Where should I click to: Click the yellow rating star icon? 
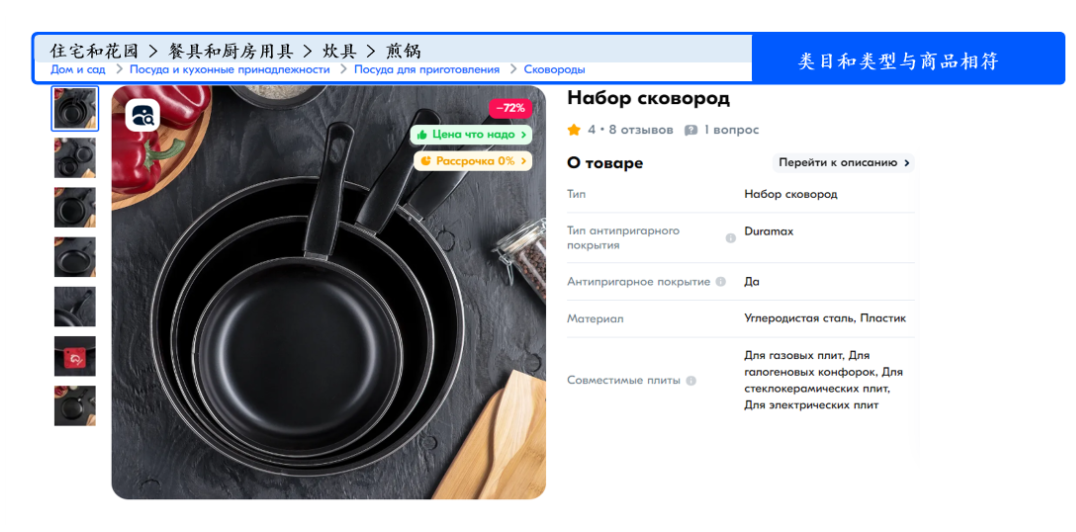(x=574, y=130)
